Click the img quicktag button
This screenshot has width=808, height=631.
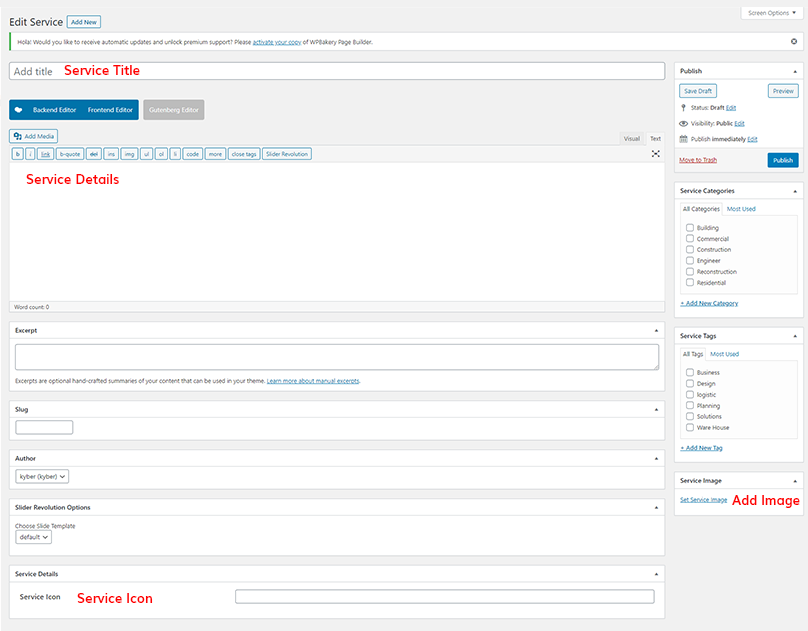point(128,154)
